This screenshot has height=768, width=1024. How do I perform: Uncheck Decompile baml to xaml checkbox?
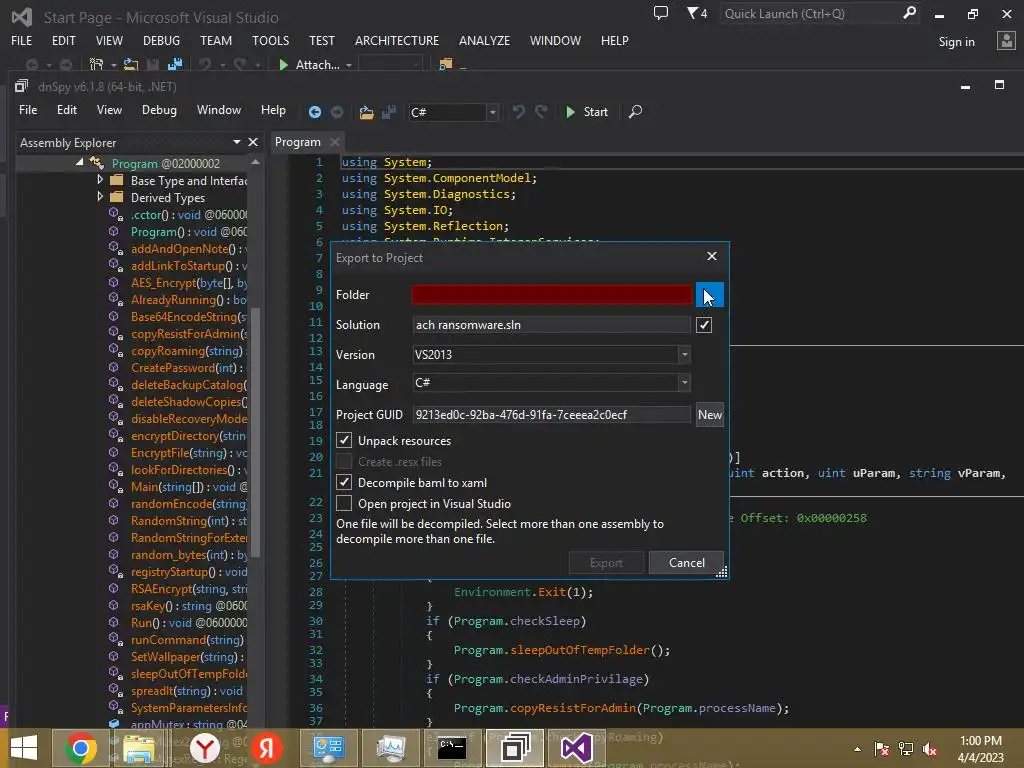point(344,482)
